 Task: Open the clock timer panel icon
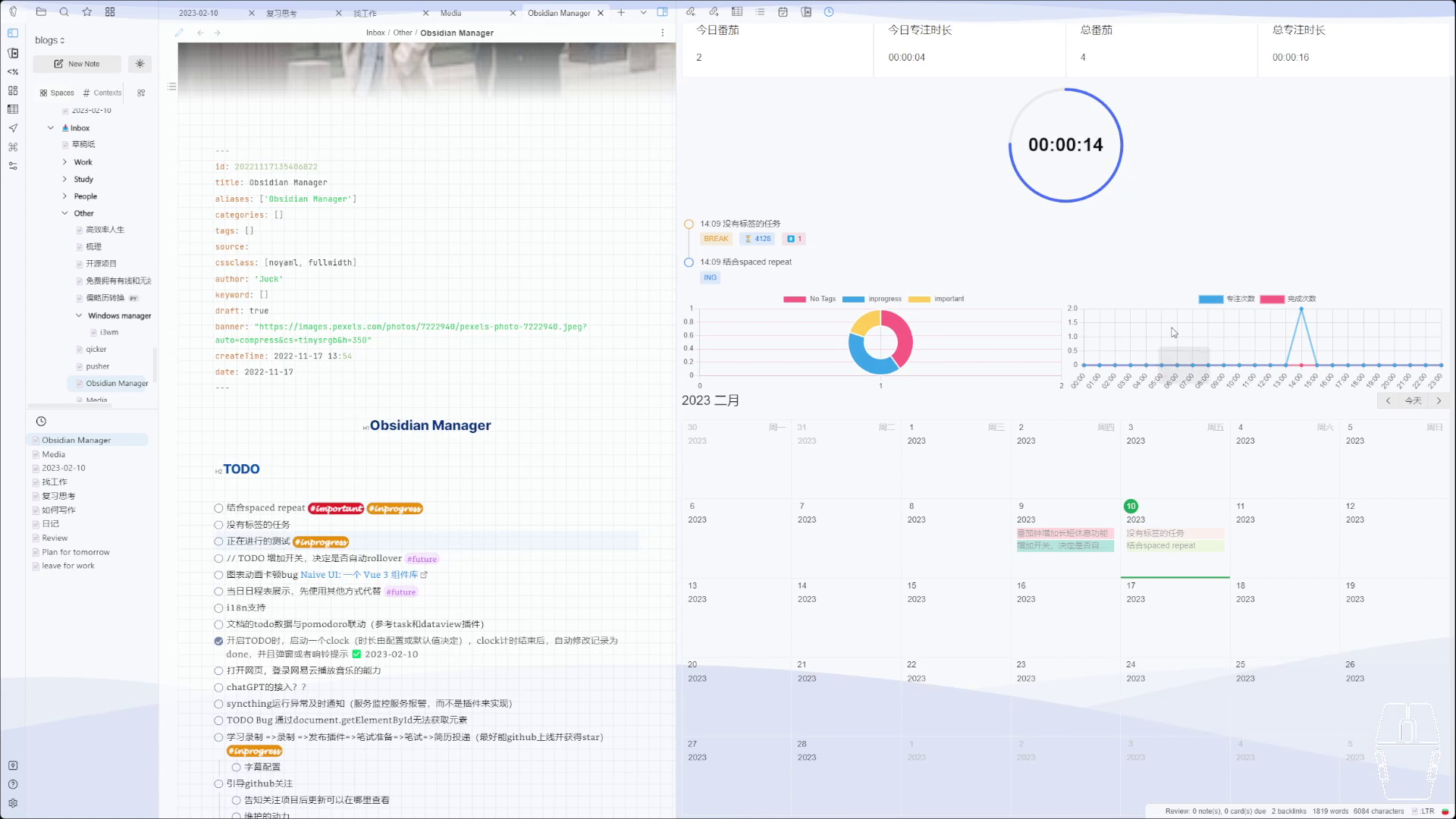click(829, 12)
